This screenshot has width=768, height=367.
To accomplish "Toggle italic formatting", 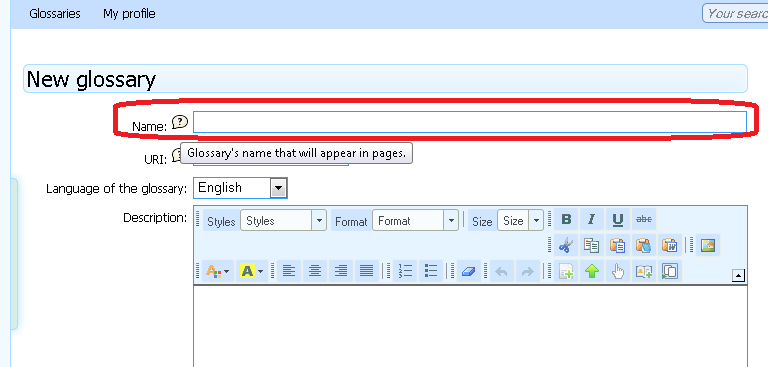I will [x=592, y=220].
